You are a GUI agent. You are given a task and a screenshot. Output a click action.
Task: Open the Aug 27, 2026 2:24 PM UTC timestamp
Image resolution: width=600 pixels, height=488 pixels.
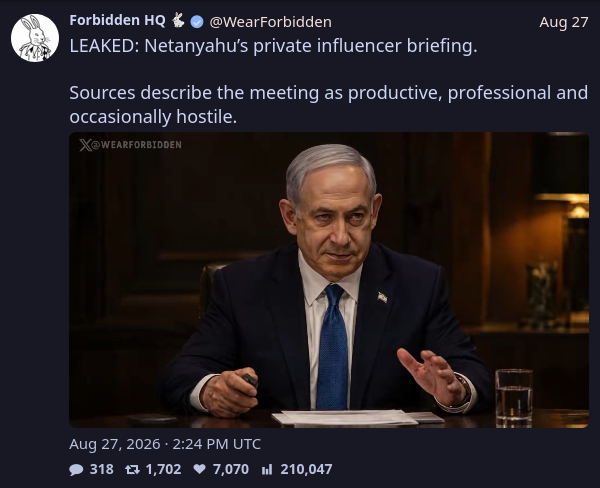pos(165,444)
